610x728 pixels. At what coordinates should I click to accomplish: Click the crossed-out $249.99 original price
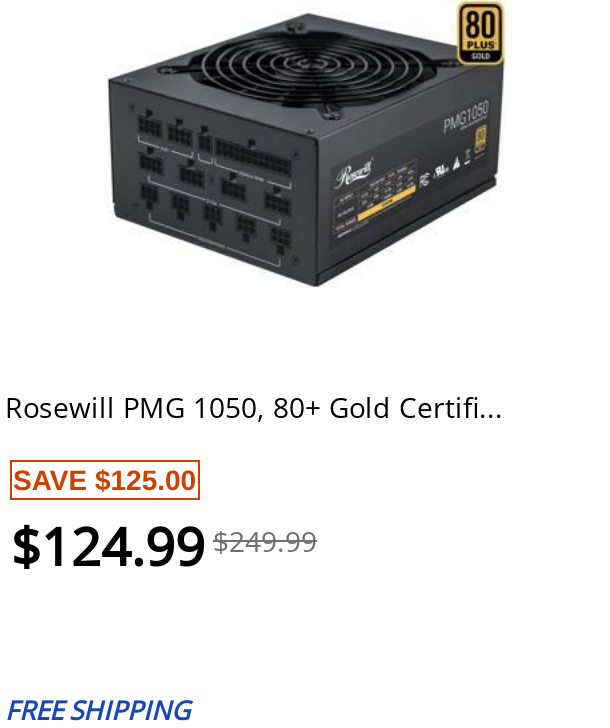click(x=265, y=542)
